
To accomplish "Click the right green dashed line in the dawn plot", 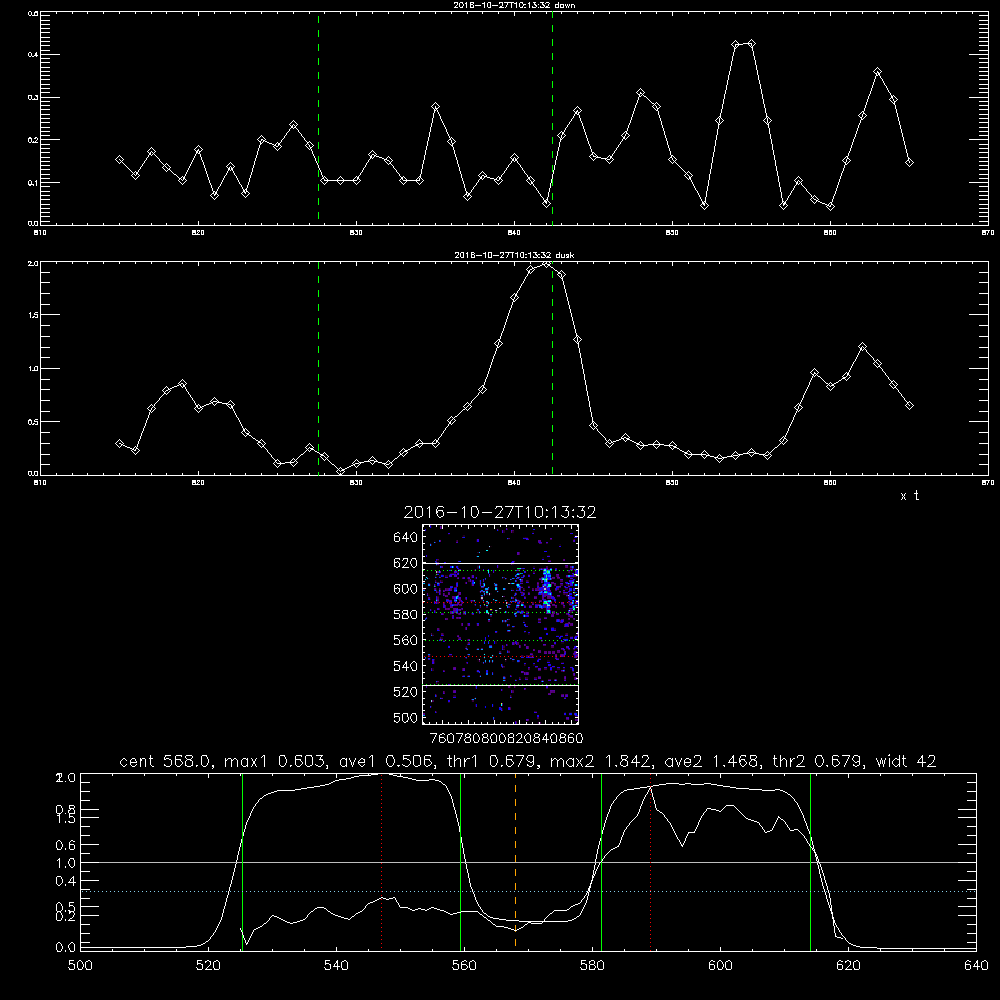I will pyautogui.click(x=552, y=118).
